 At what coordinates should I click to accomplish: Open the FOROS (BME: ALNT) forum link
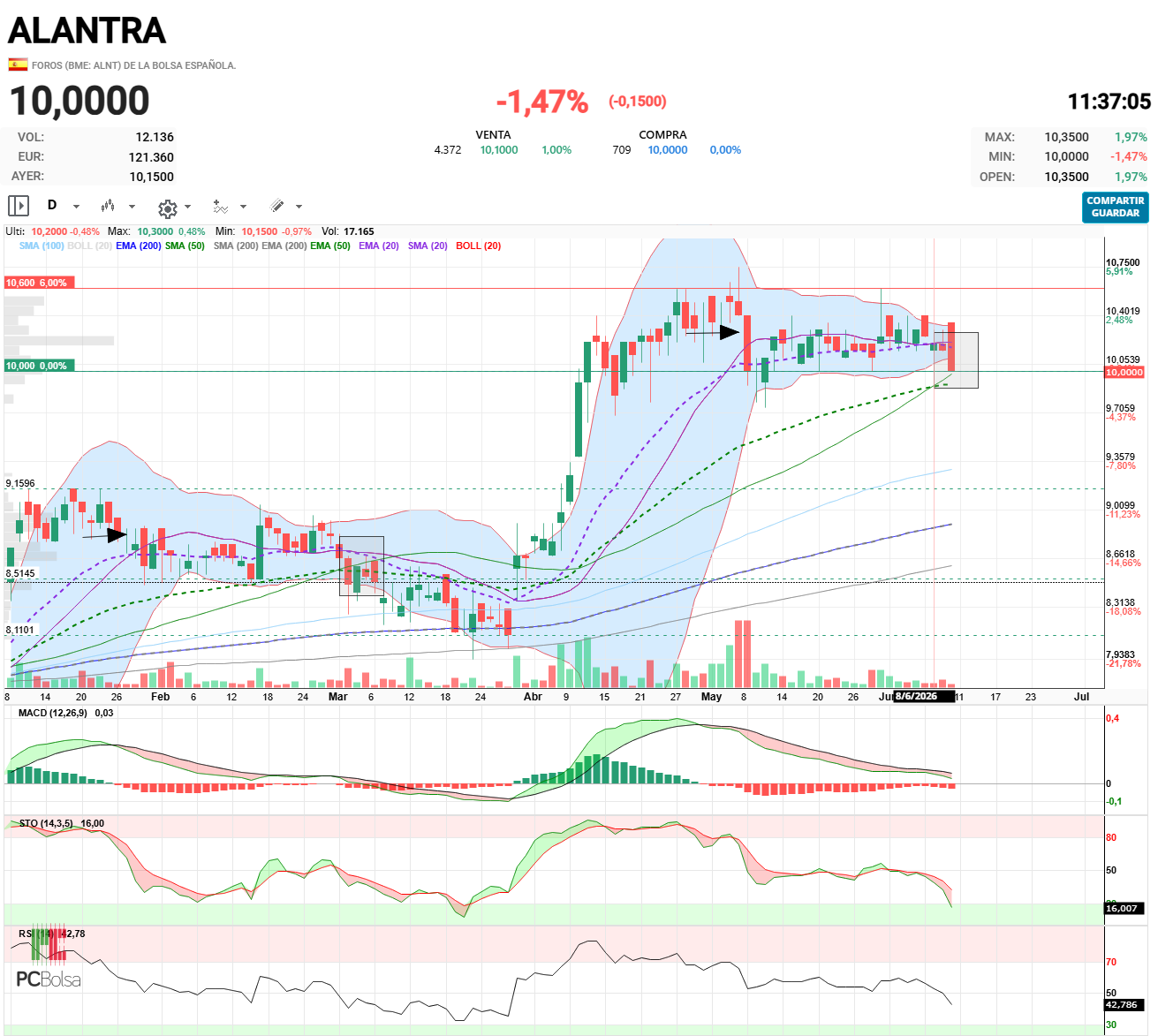133,65
